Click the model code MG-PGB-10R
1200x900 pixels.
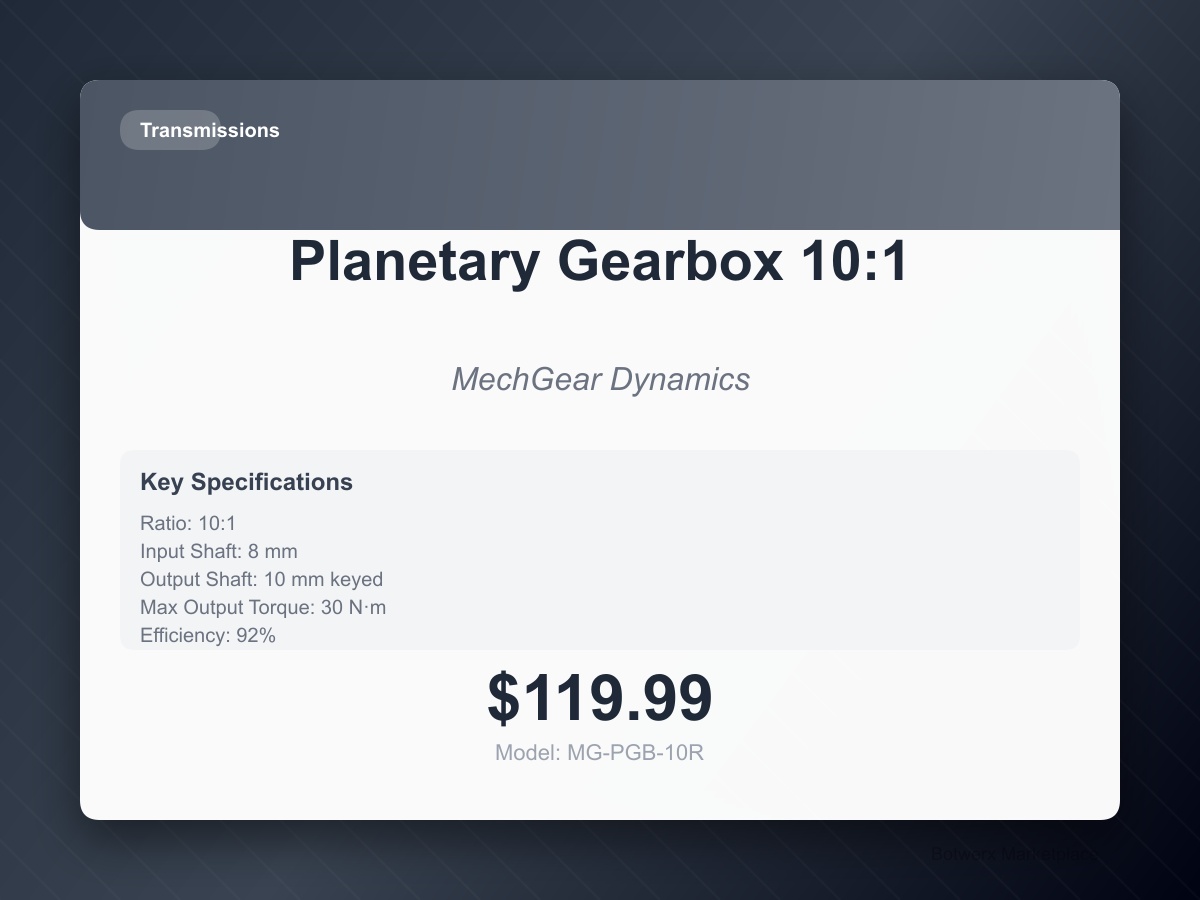click(x=635, y=753)
